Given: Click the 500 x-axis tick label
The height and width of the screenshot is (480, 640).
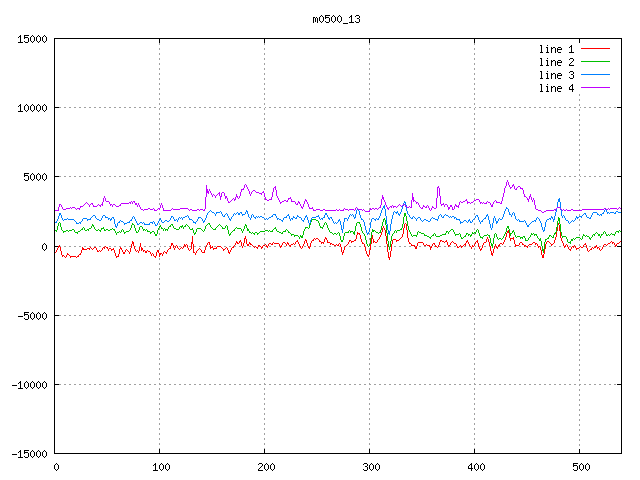Looking at the screenshot, I should coord(580,467).
